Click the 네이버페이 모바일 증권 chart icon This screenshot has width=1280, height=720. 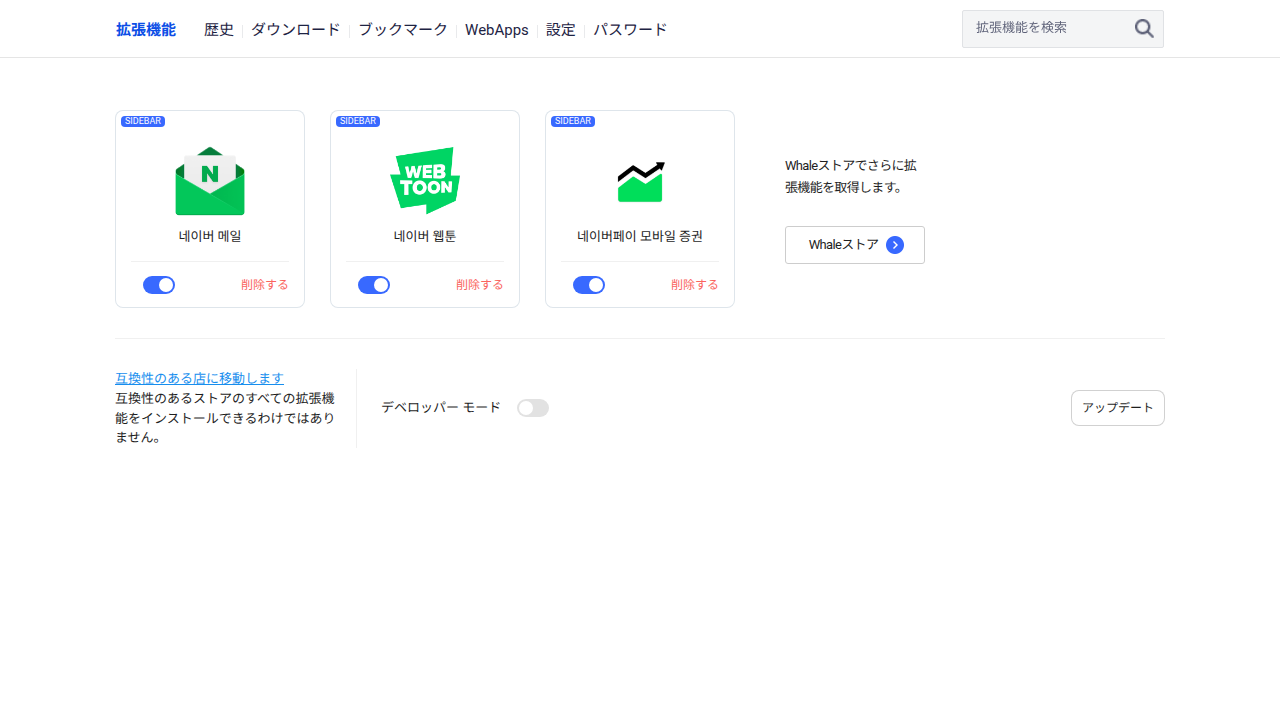[x=640, y=181]
